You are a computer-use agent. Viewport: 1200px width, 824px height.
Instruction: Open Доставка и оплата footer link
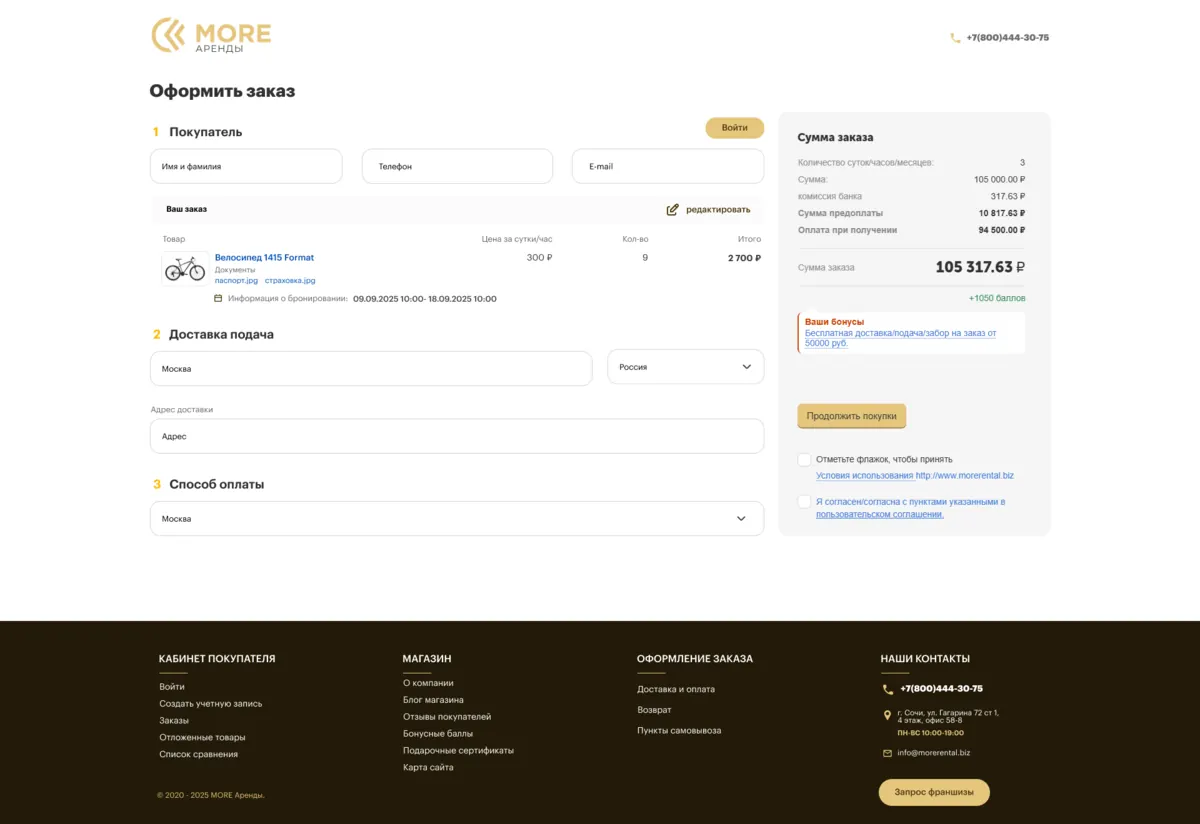tap(676, 689)
